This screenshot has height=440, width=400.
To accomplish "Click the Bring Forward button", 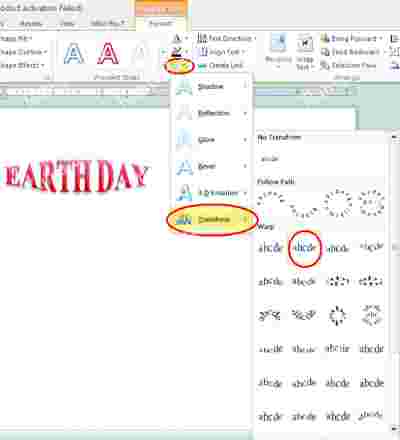I will pyautogui.click(x=352, y=39).
